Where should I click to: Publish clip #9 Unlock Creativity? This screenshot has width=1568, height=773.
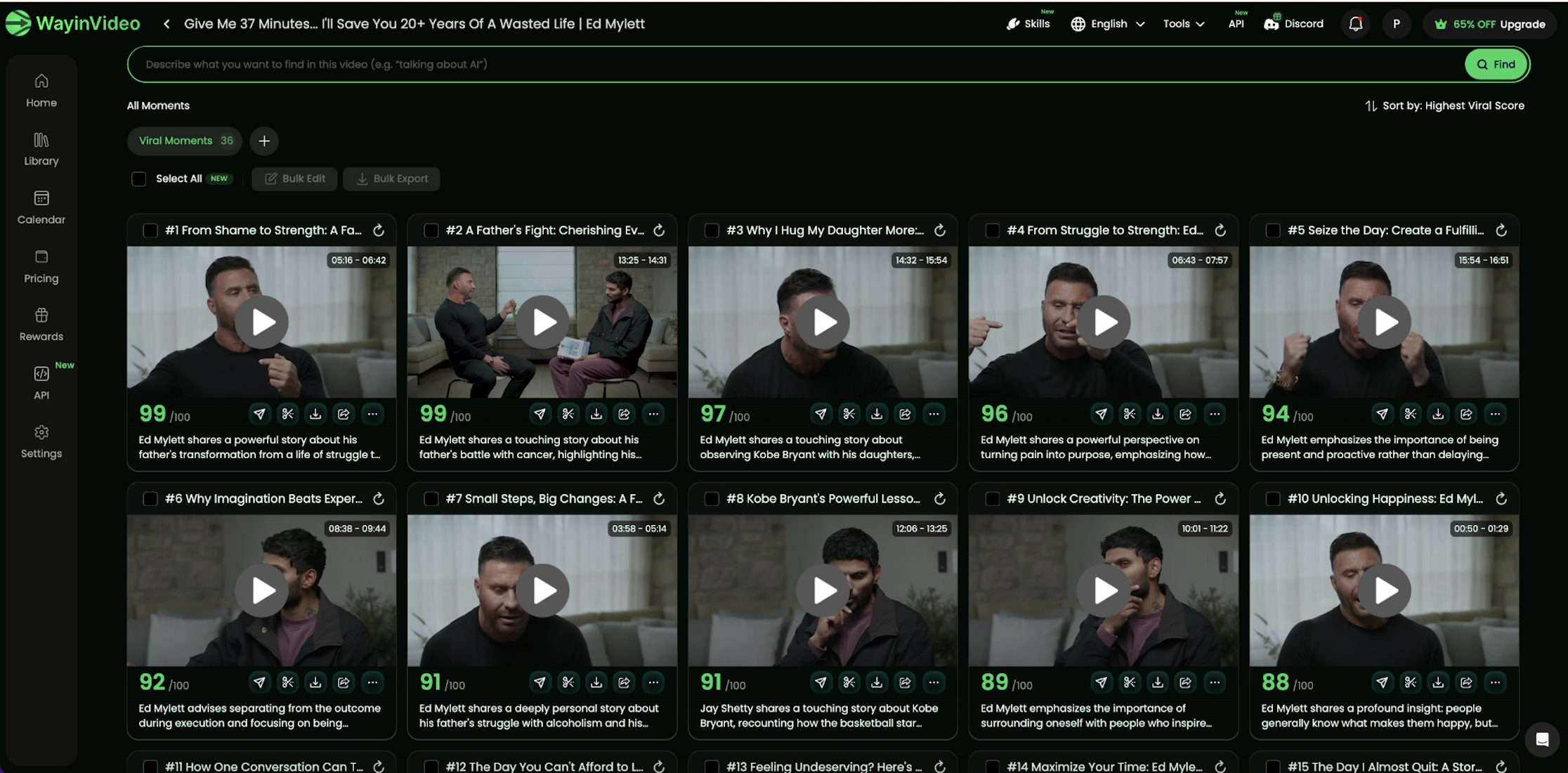(x=1101, y=683)
